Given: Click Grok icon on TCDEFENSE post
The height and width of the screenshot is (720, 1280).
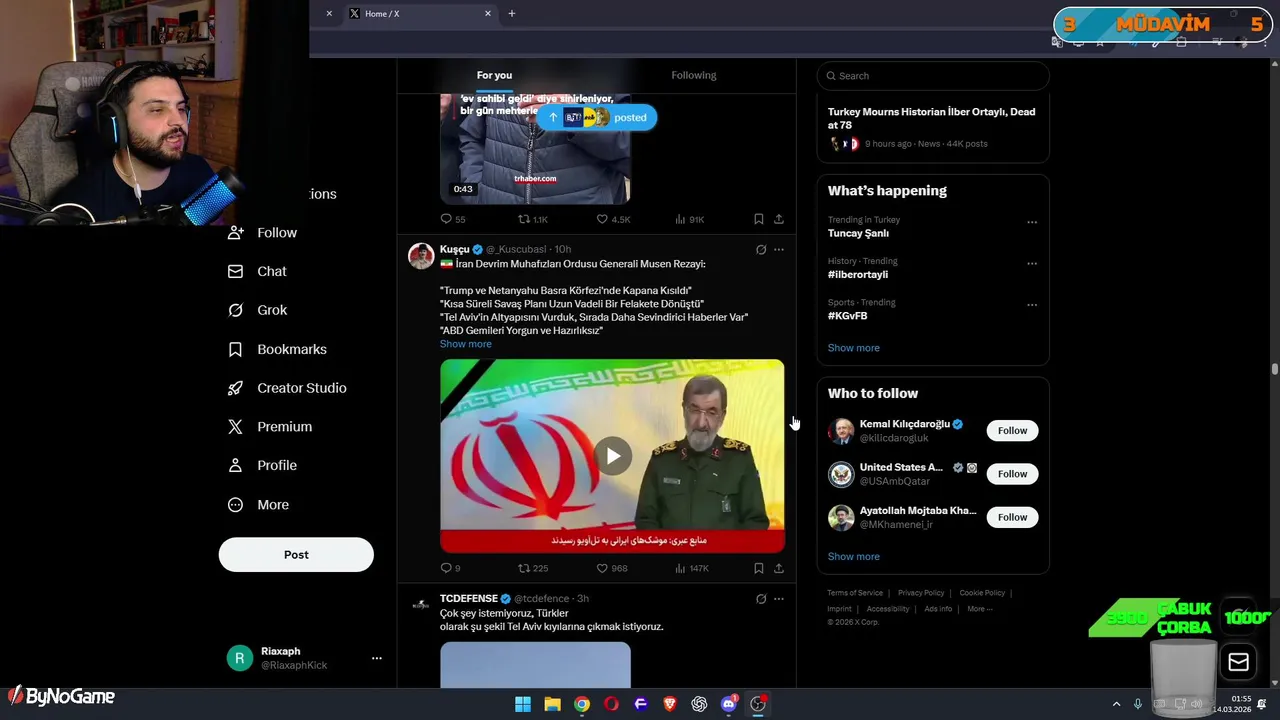Looking at the screenshot, I should (x=761, y=599).
